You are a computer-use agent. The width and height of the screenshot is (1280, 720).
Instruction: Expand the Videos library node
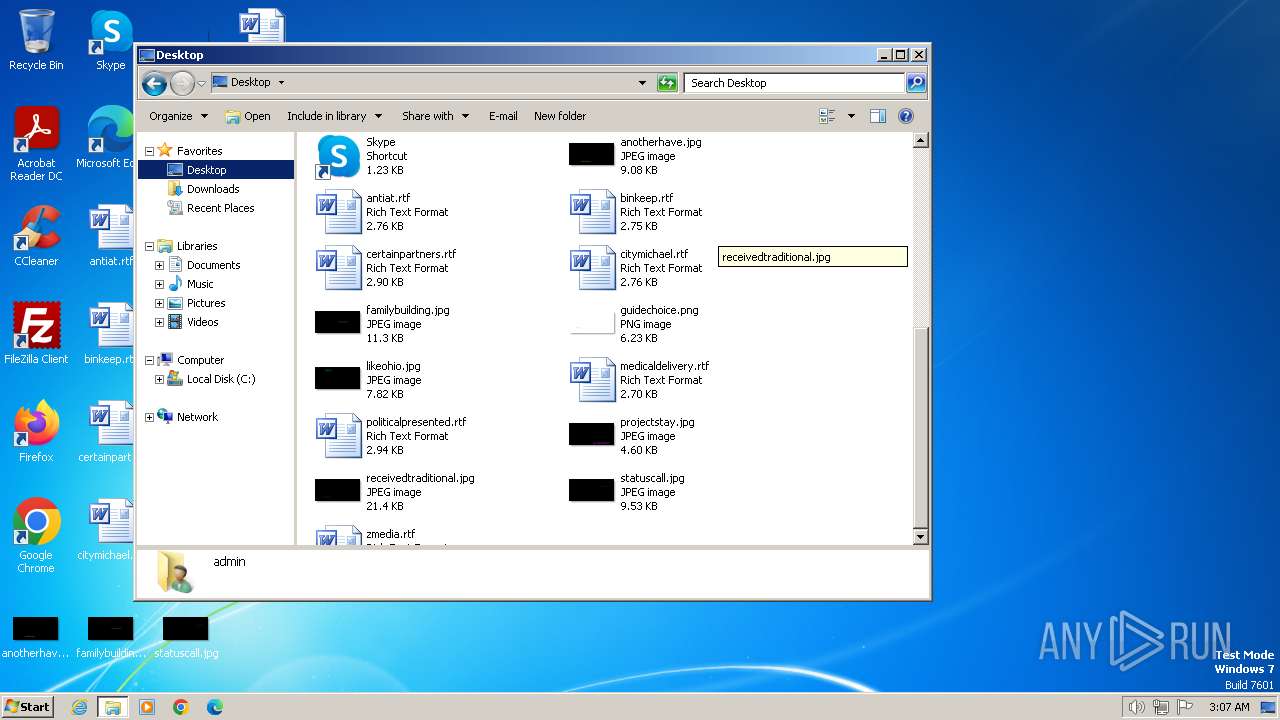(159, 322)
